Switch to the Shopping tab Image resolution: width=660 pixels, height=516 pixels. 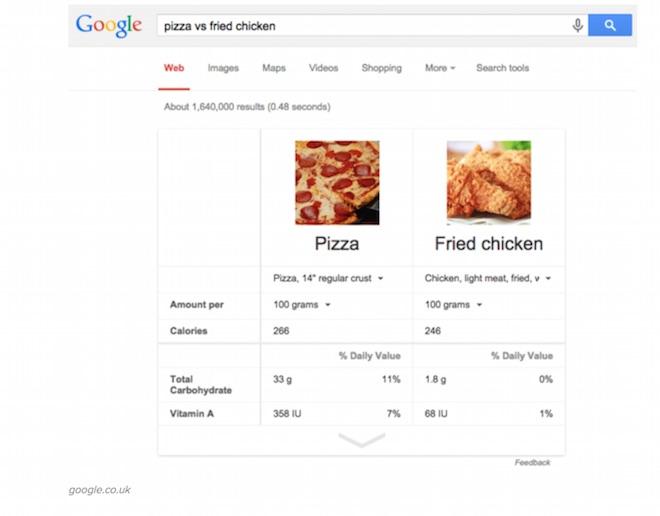click(381, 68)
